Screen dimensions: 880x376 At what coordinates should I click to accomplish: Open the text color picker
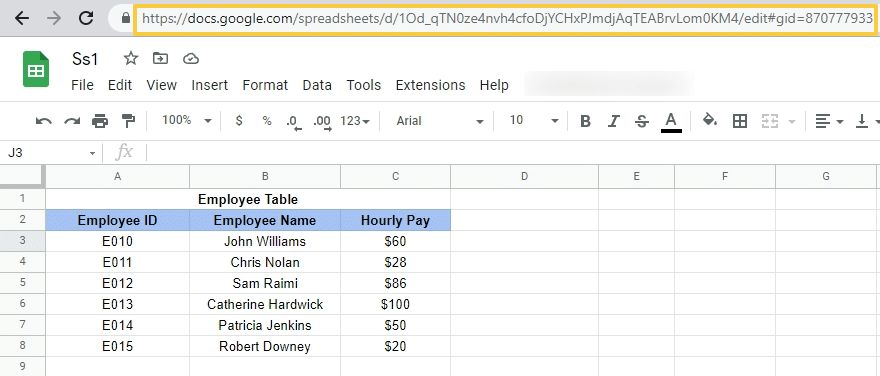671,122
